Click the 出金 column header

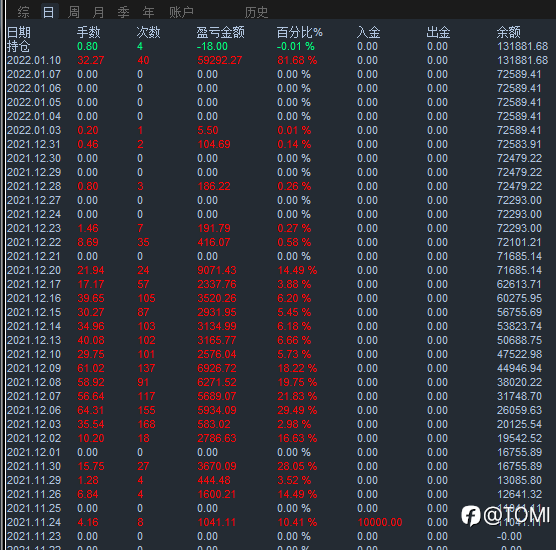click(x=438, y=33)
